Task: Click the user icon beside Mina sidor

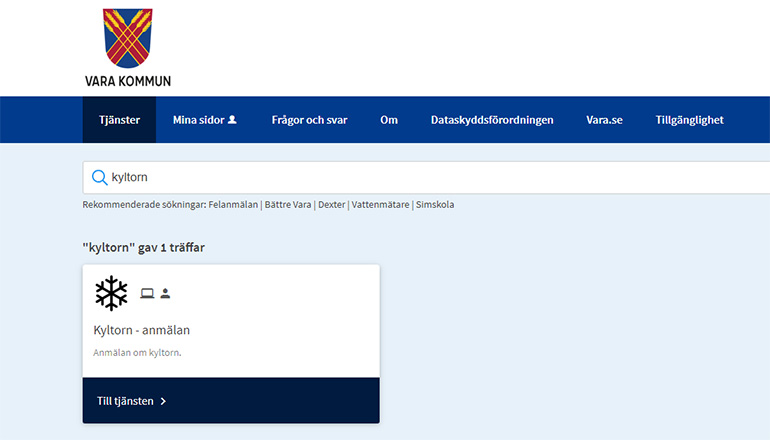Action: pyautogui.click(x=232, y=120)
